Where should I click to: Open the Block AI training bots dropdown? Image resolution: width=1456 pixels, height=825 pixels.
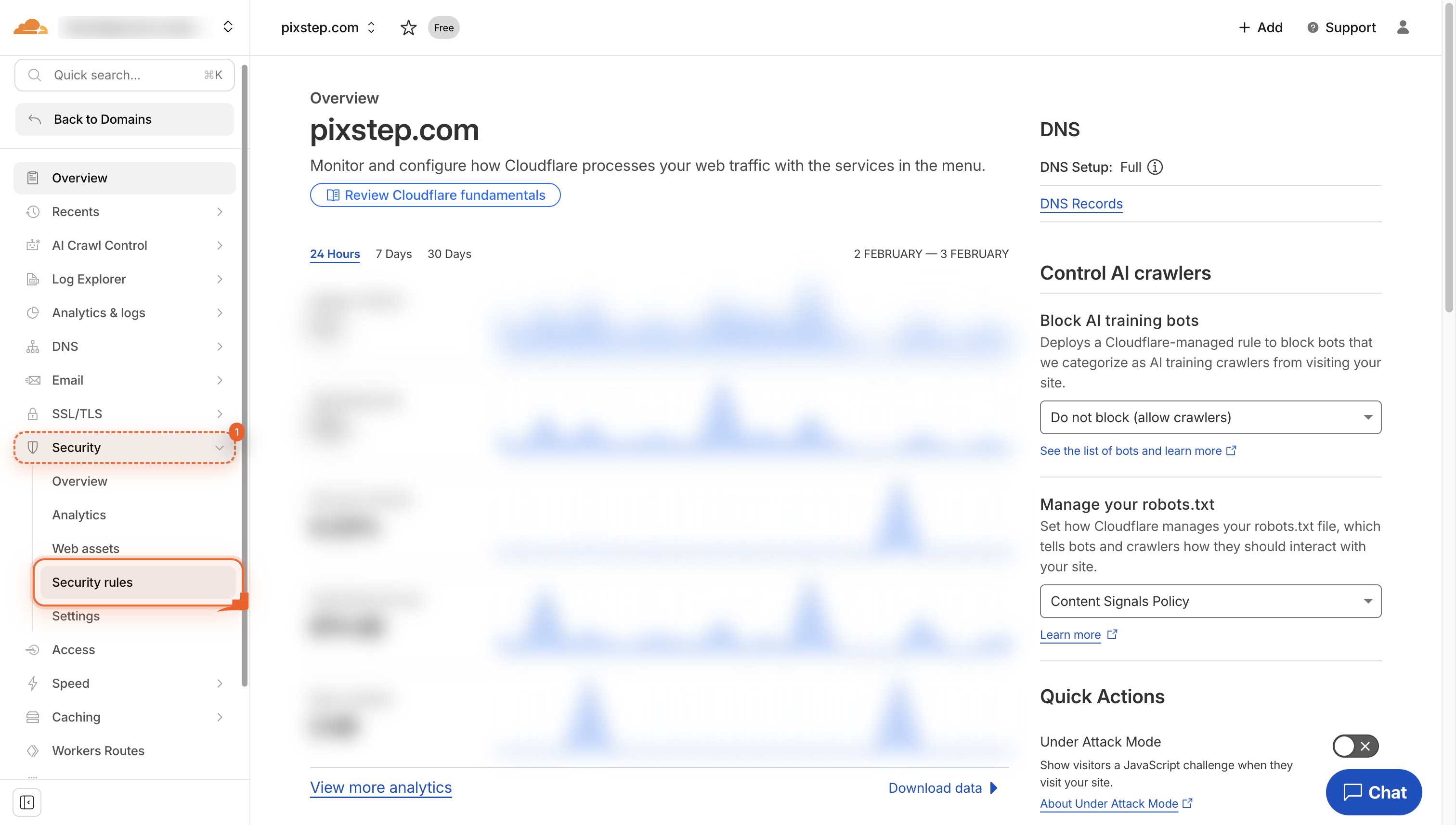[x=1210, y=417]
